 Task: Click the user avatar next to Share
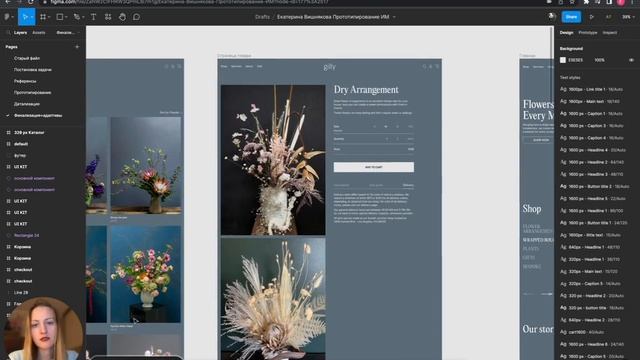click(x=551, y=16)
